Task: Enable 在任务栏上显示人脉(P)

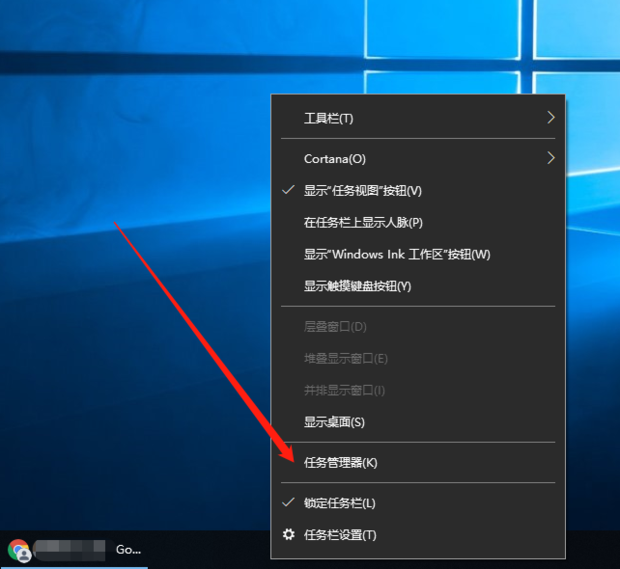Action: point(418,223)
